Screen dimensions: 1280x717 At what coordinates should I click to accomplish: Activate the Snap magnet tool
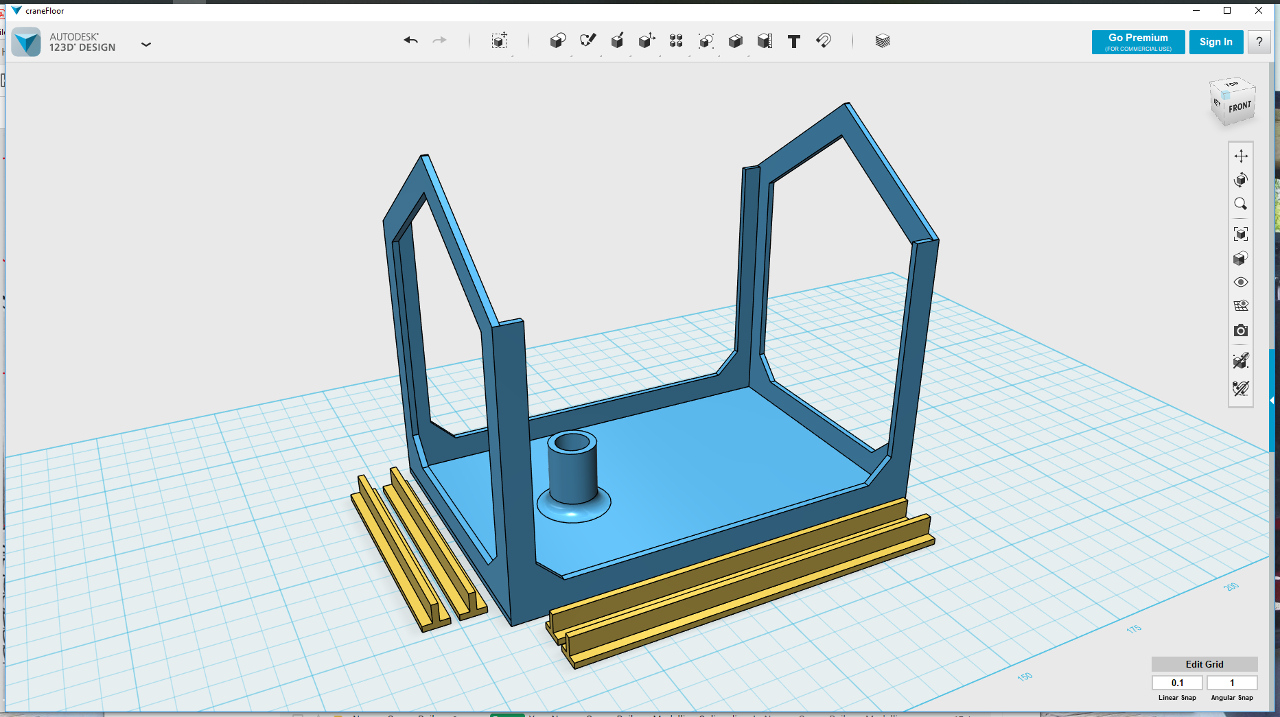(823, 41)
